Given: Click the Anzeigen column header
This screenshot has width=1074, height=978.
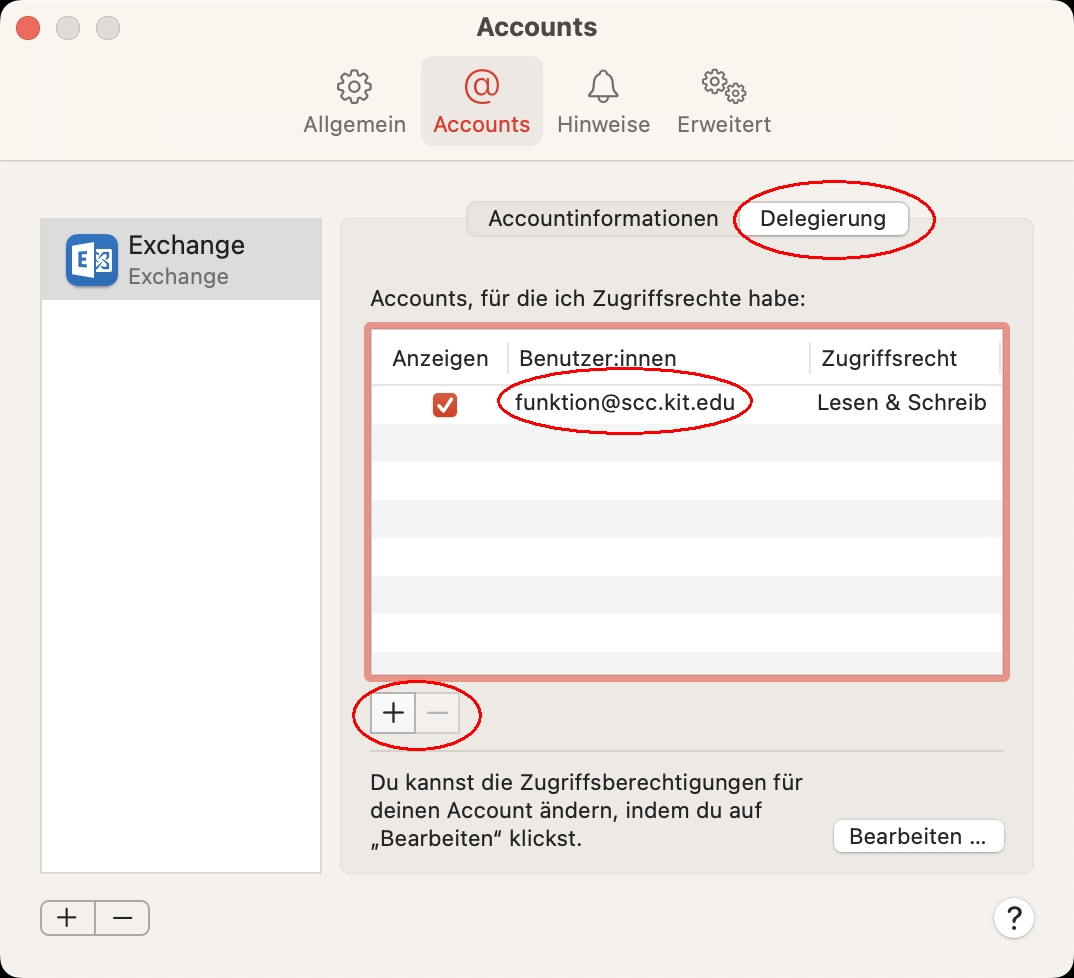Looking at the screenshot, I should click(x=440, y=358).
